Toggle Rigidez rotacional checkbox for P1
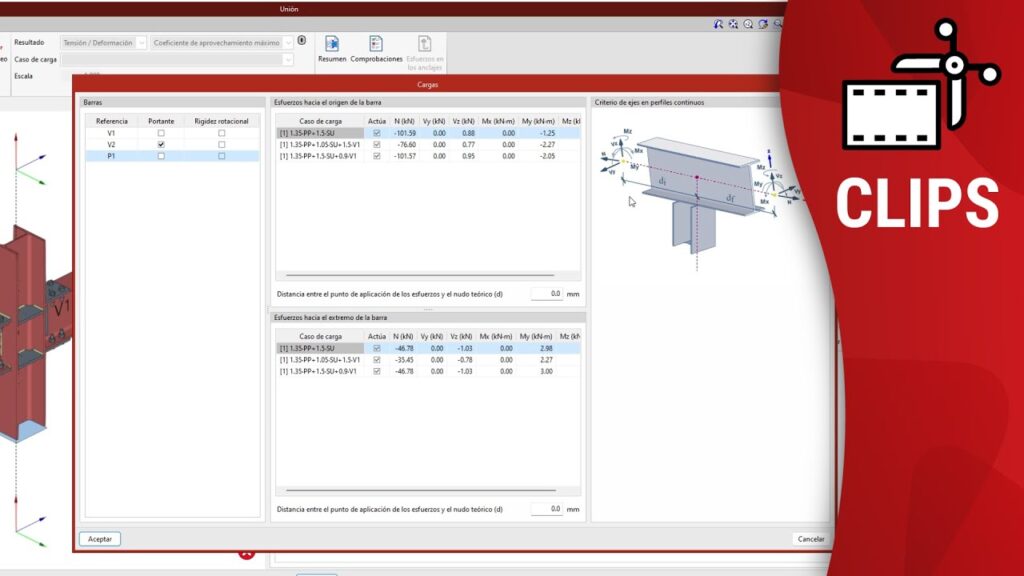Viewport: 1024px width, 576px height. (x=221, y=156)
